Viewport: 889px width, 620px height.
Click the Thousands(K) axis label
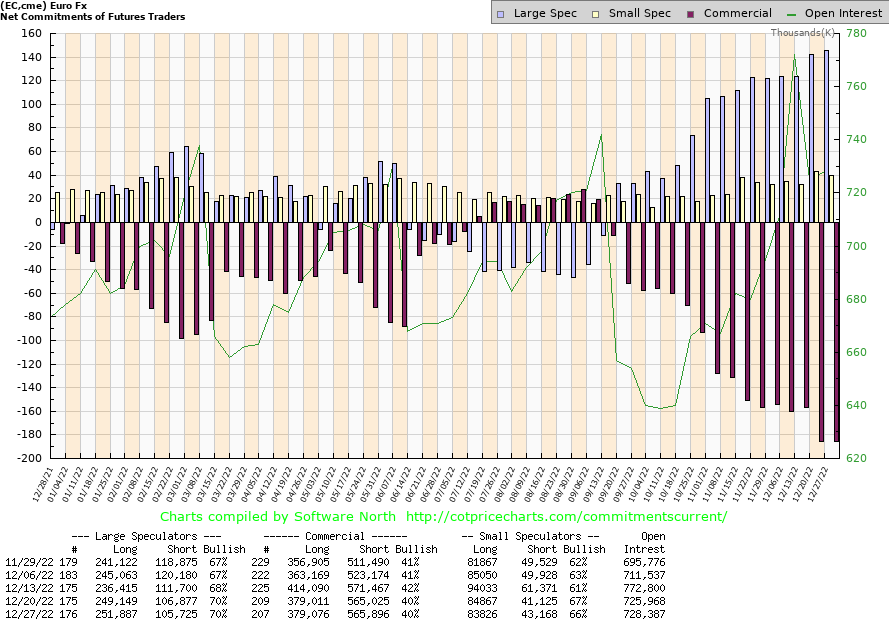coord(802,33)
